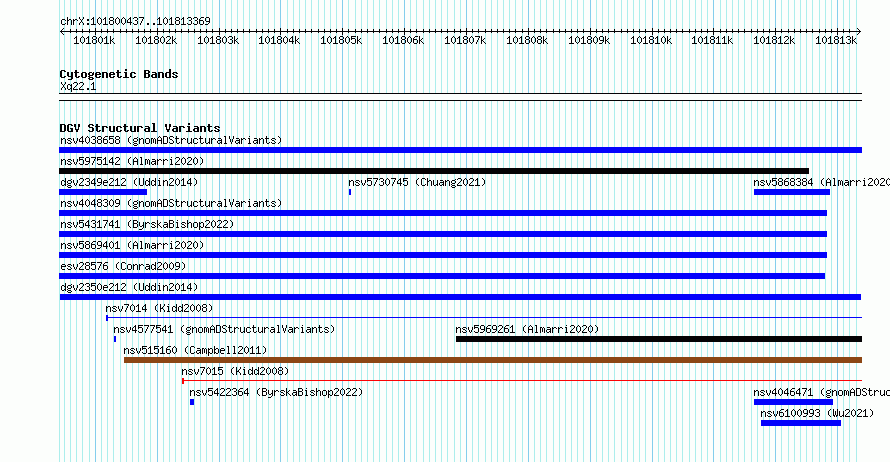Click the 101803k ruler position
The width and height of the screenshot is (890, 462).
click(218, 40)
